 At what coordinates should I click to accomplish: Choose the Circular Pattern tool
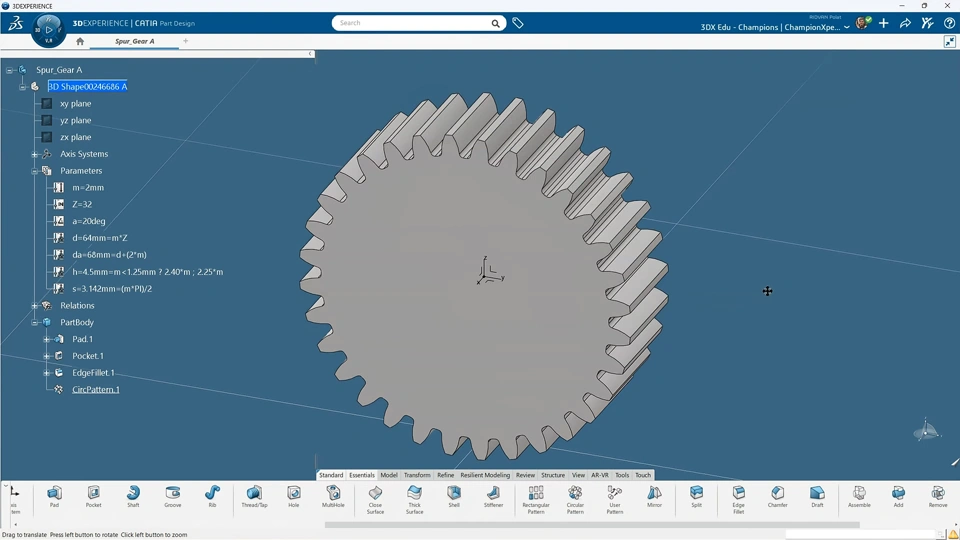(575, 494)
